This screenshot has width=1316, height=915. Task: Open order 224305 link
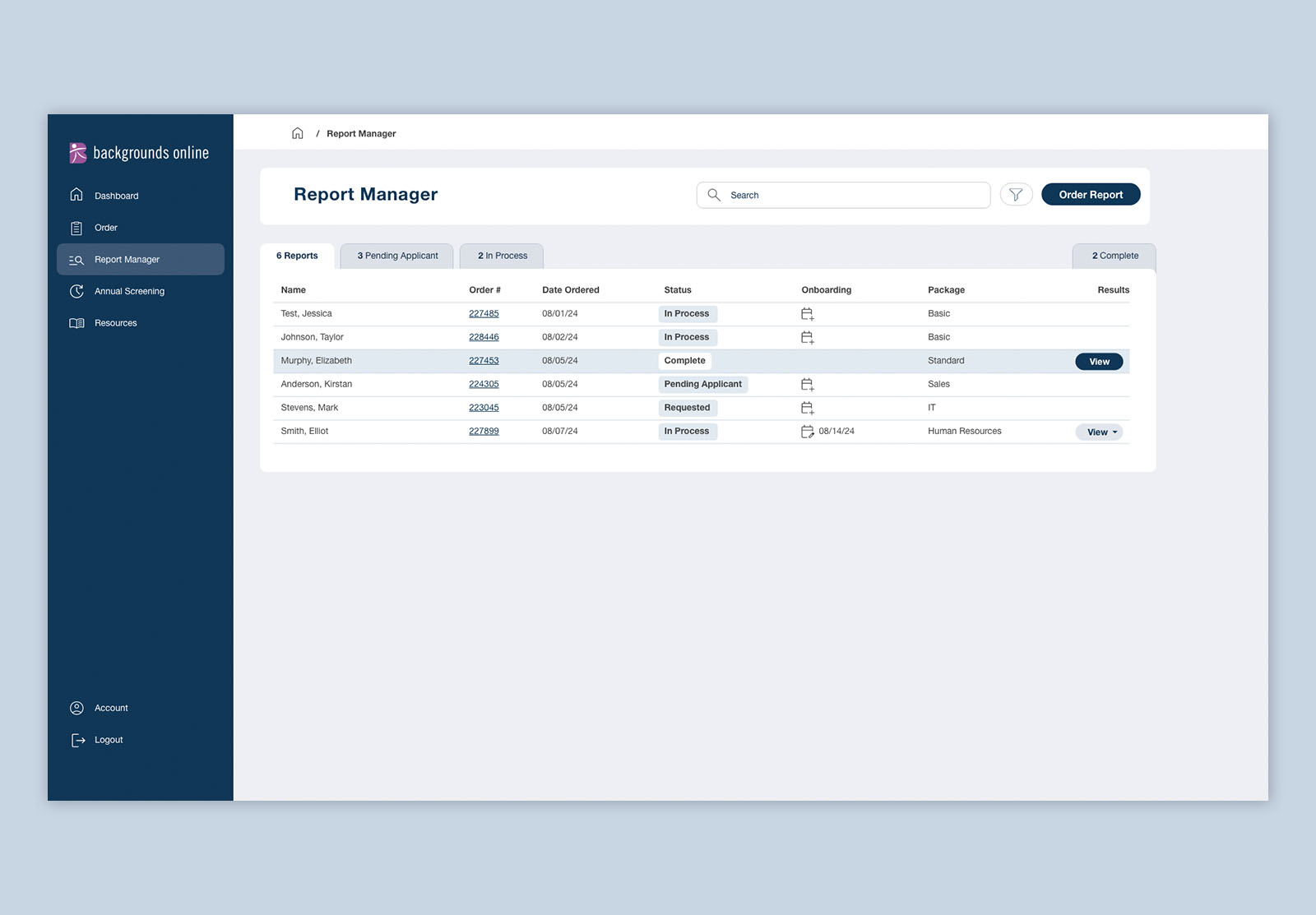[x=484, y=385]
